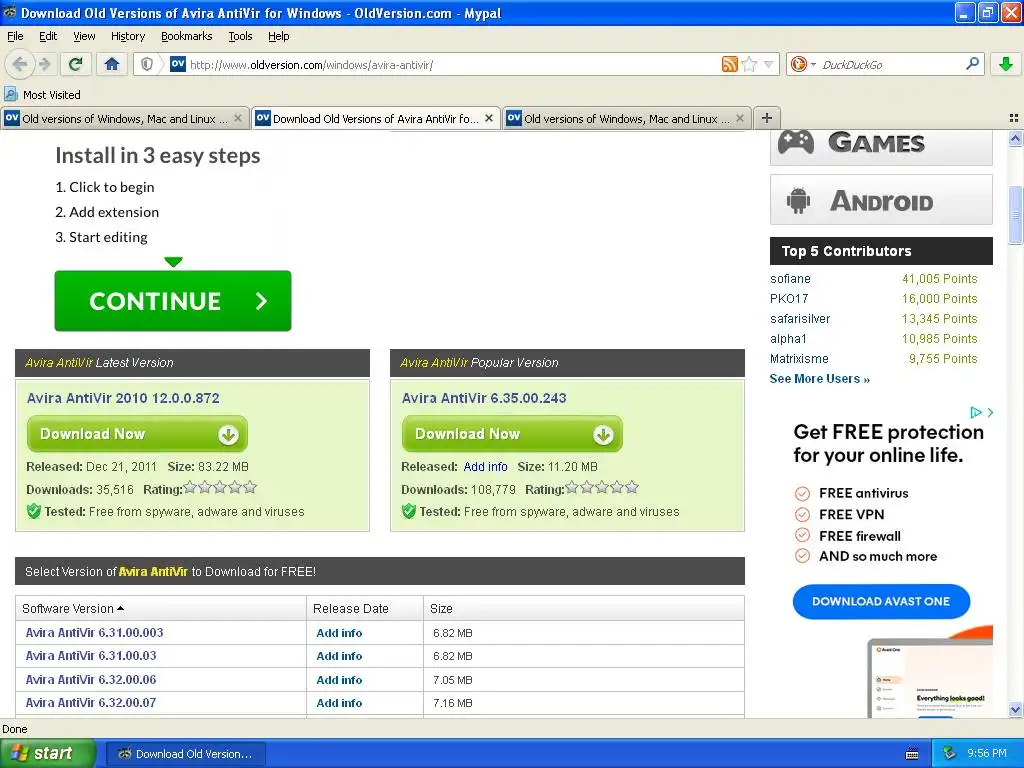Open the Bookmarks menu
The height and width of the screenshot is (768, 1024).
186,36
